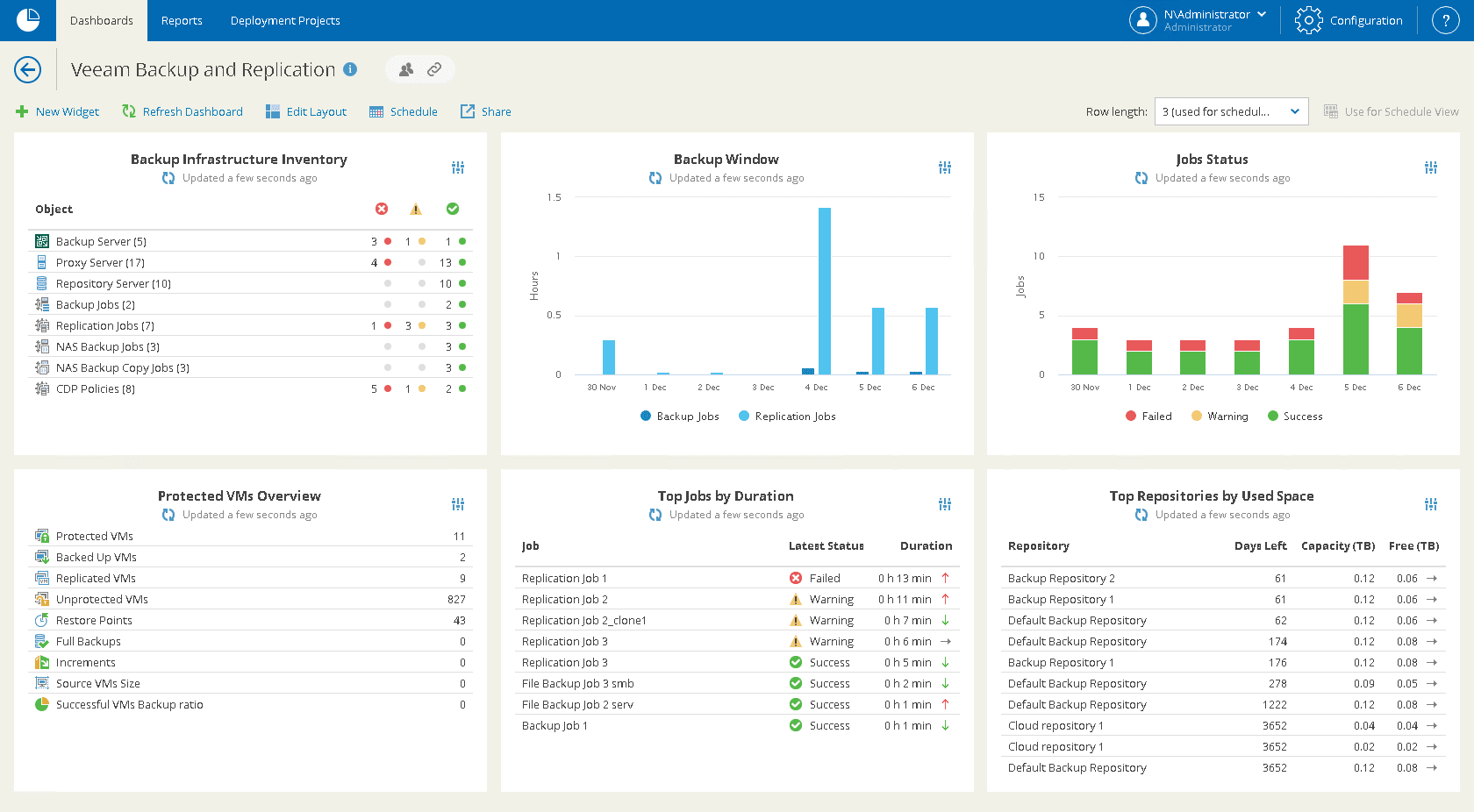1474x812 pixels.
Task: Click the 30 Nov bar in Backup Window chart
Action: [x=609, y=357]
